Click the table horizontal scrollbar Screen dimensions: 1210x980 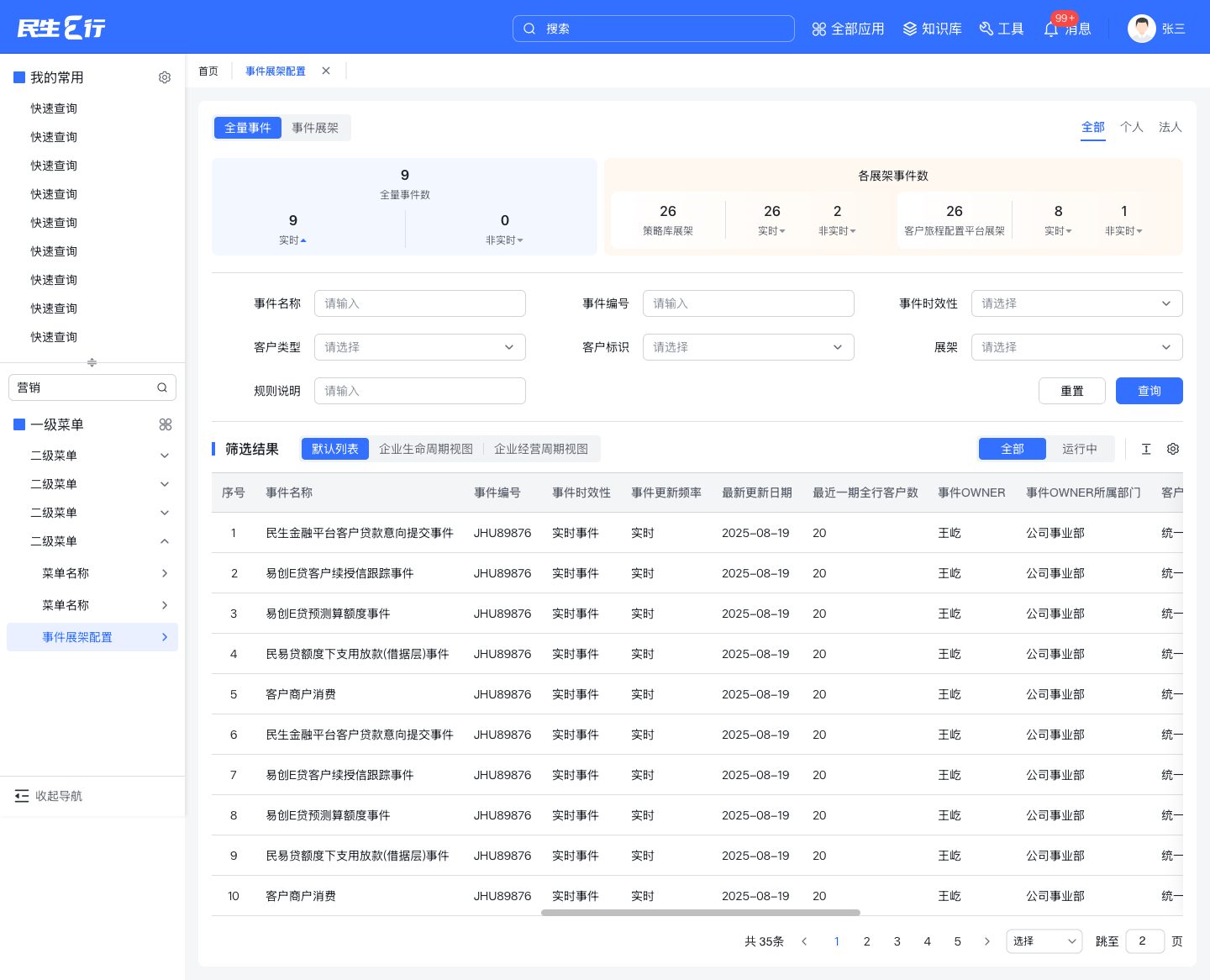701,912
